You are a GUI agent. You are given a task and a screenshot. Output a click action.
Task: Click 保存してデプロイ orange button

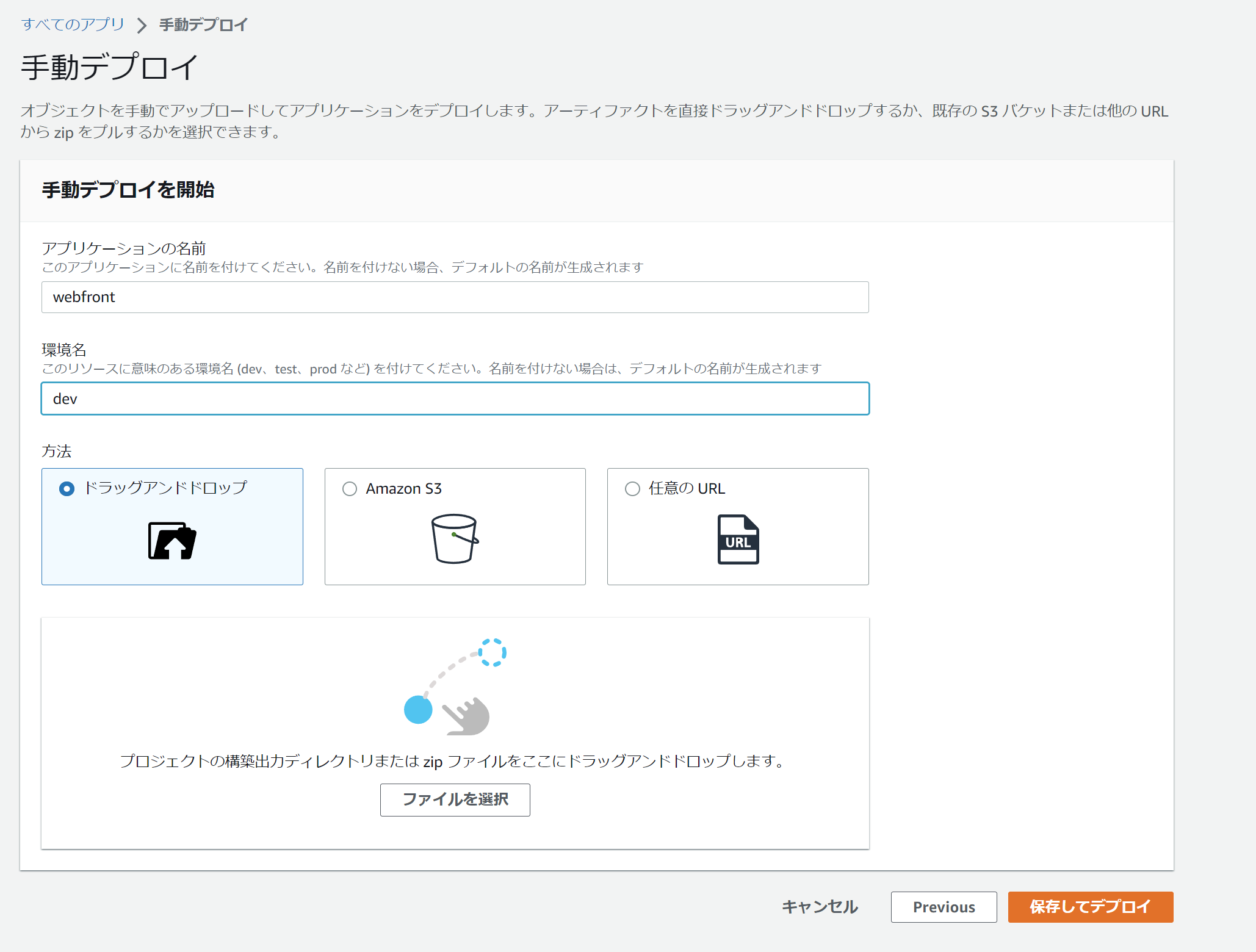click(1090, 907)
